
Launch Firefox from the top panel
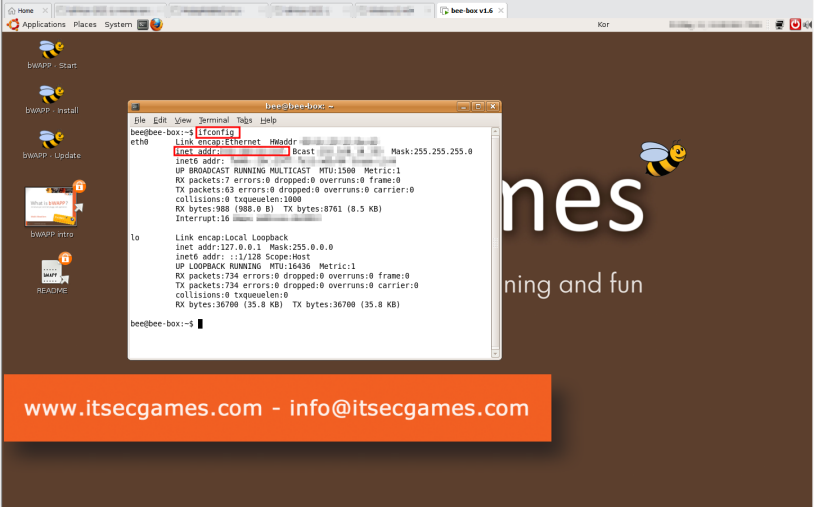click(156, 24)
